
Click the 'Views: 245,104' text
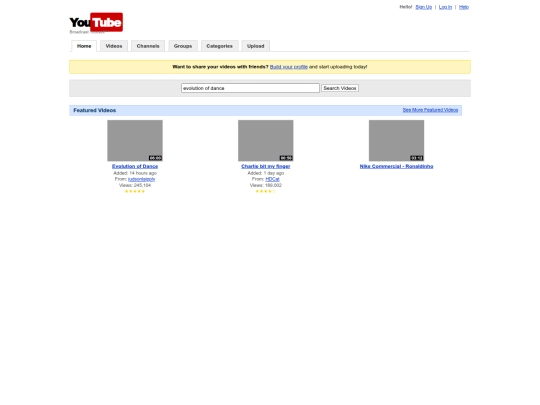[135, 185]
